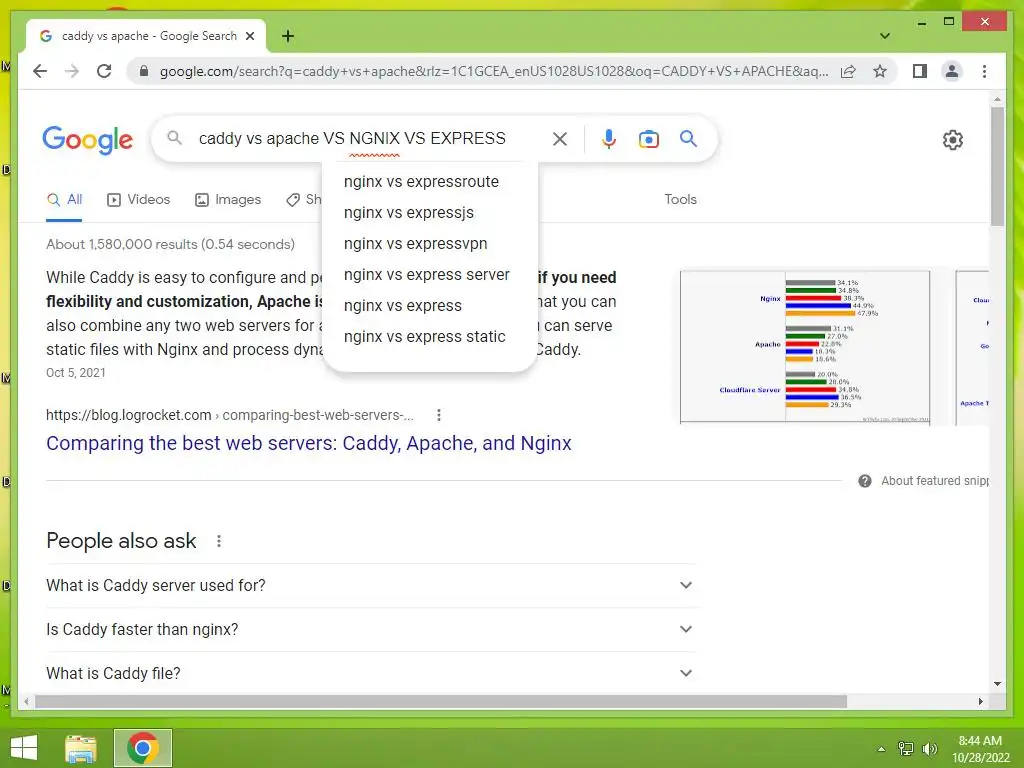Open People also ask options menu

tap(219, 541)
